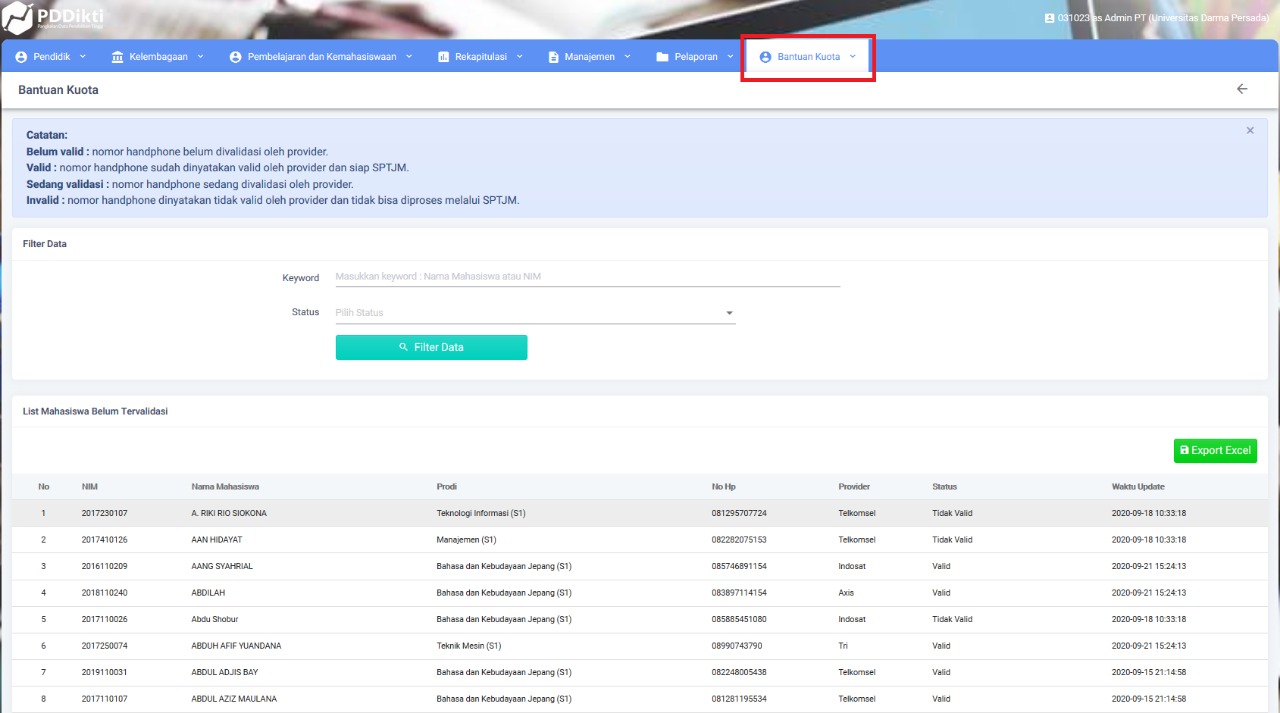Click Teknologi Informasi (S1) prodi cell

click(481, 513)
